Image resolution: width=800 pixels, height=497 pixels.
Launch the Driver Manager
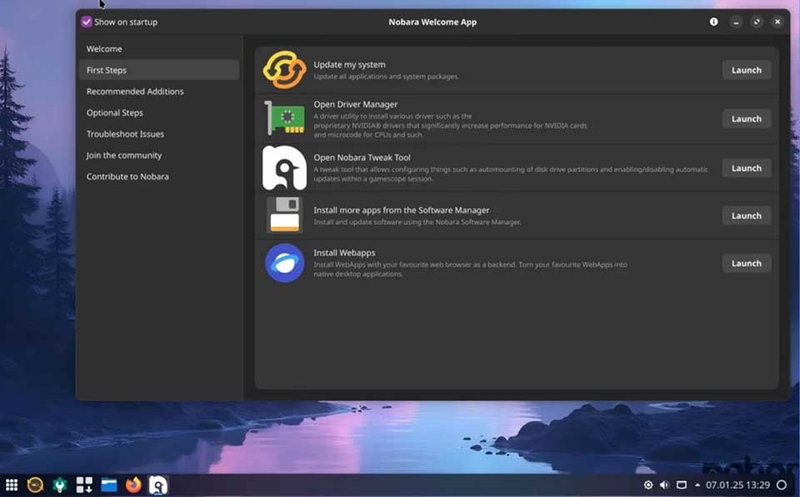[746, 119]
